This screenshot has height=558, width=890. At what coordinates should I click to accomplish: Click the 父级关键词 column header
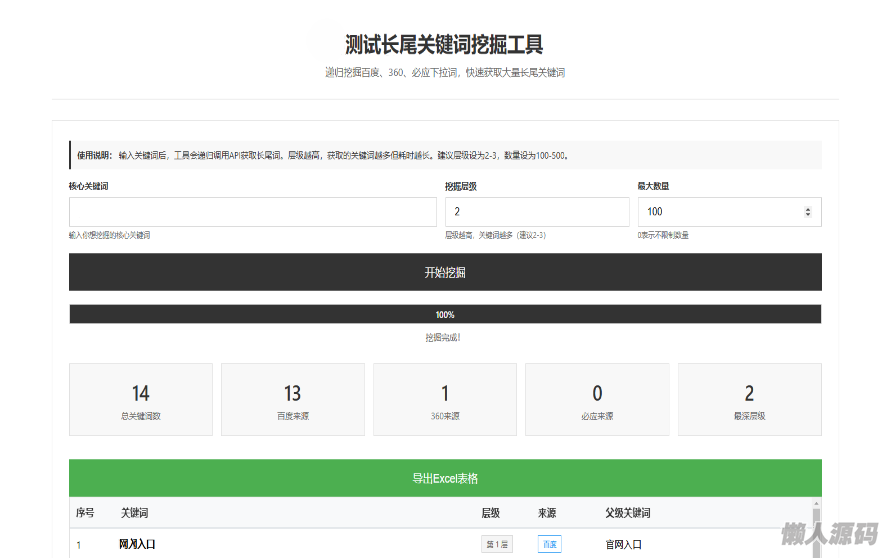pos(627,513)
